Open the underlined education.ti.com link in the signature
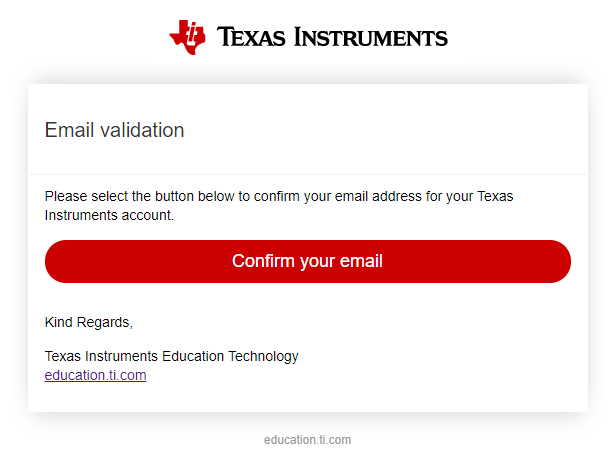This screenshot has width=615, height=467. (95, 375)
